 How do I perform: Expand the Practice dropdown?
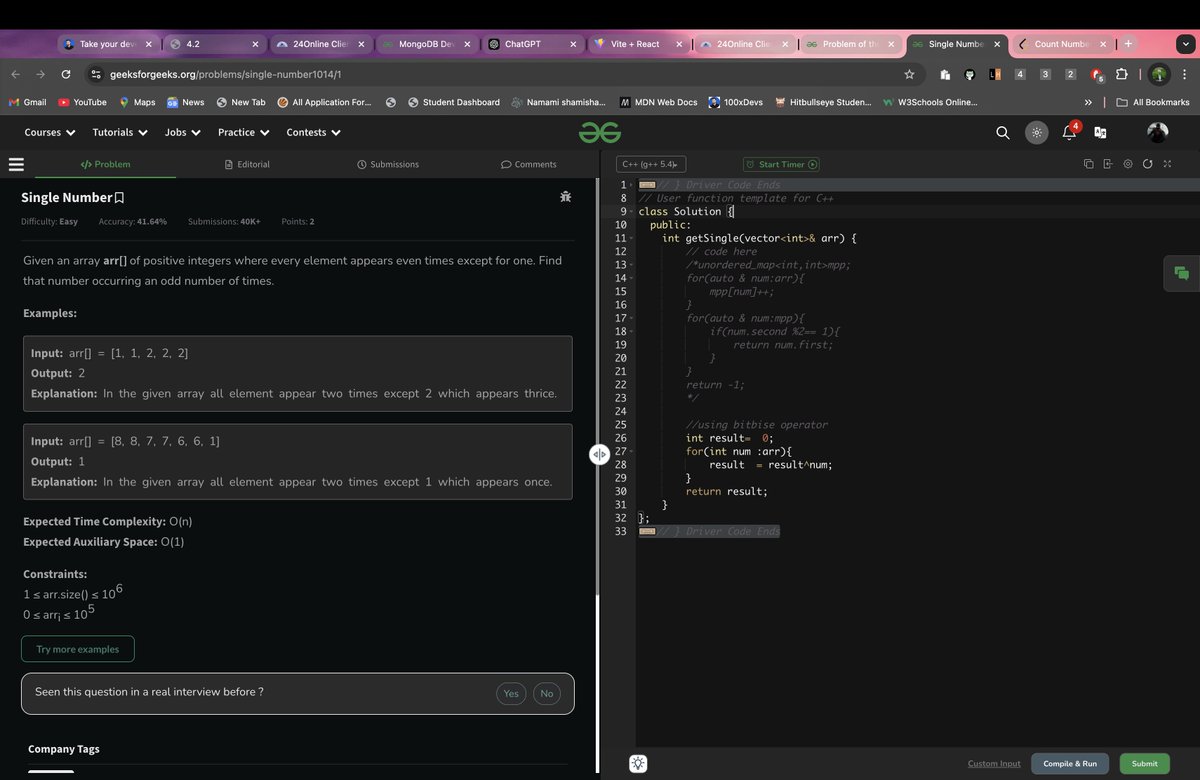(244, 132)
